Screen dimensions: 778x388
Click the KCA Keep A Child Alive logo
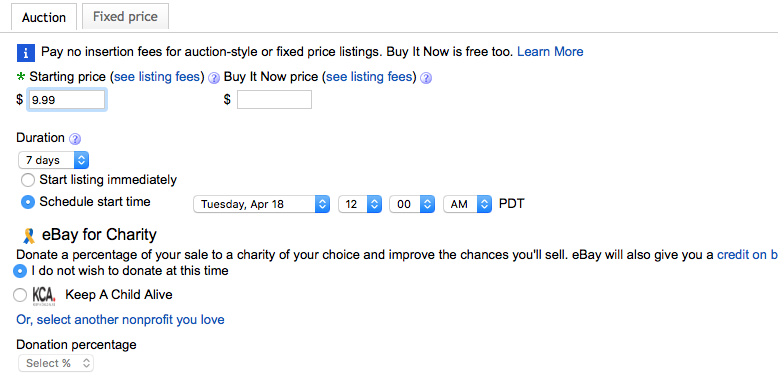[x=44, y=296]
